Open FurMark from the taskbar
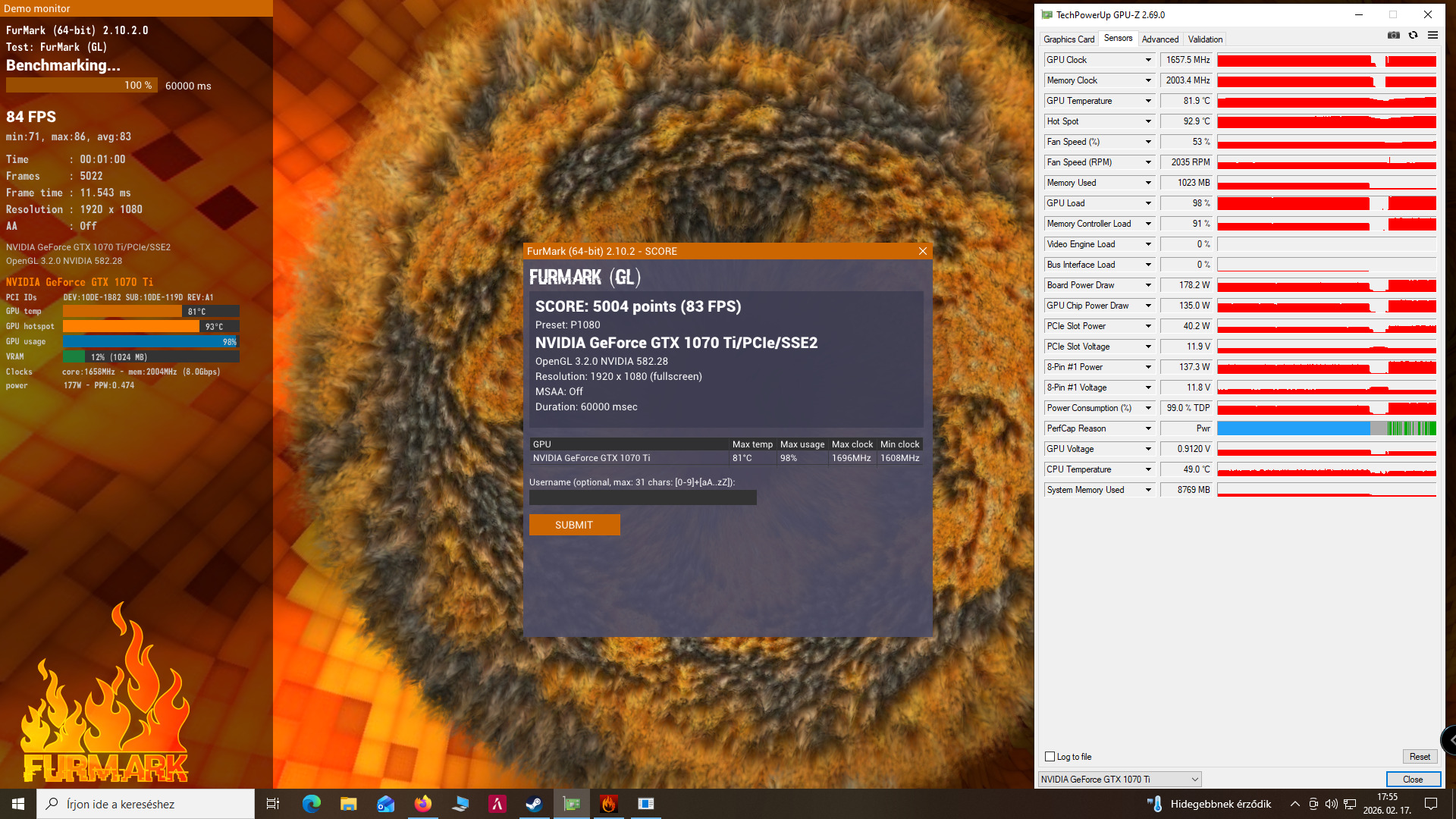The image size is (1456, 819). [x=608, y=804]
